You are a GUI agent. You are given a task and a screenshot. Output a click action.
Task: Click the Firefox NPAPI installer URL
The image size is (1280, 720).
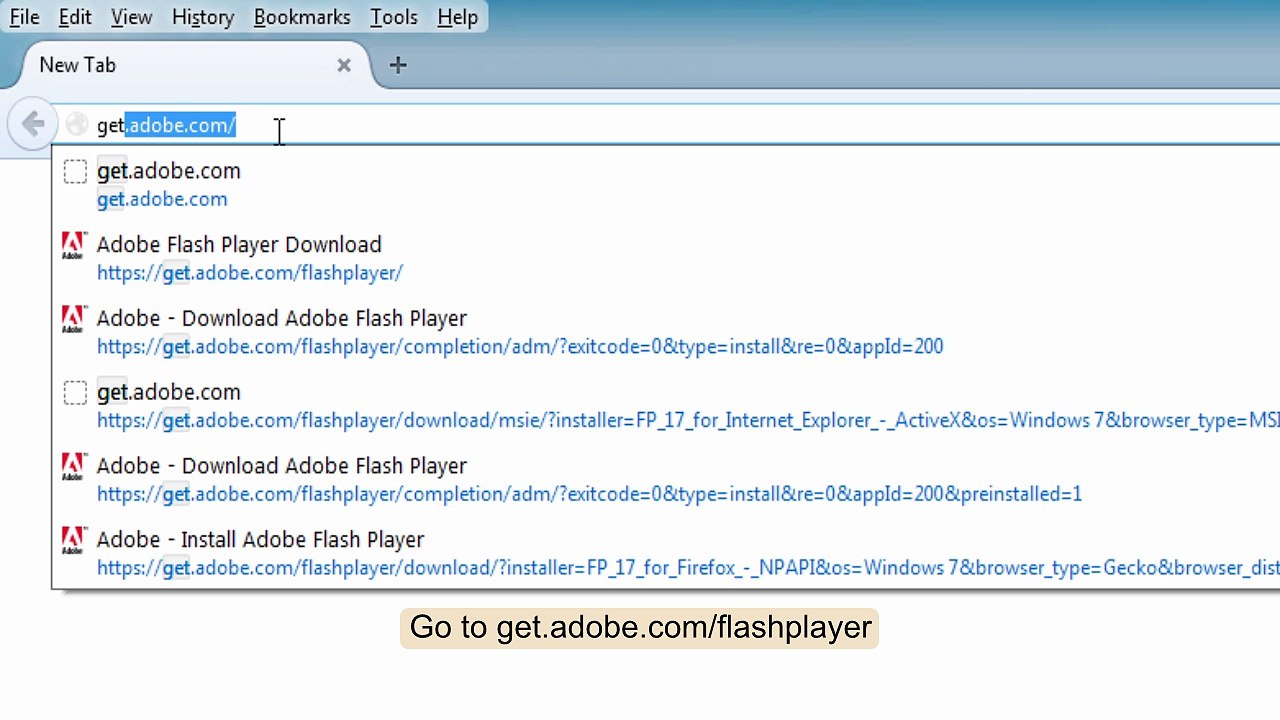point(688,568)
